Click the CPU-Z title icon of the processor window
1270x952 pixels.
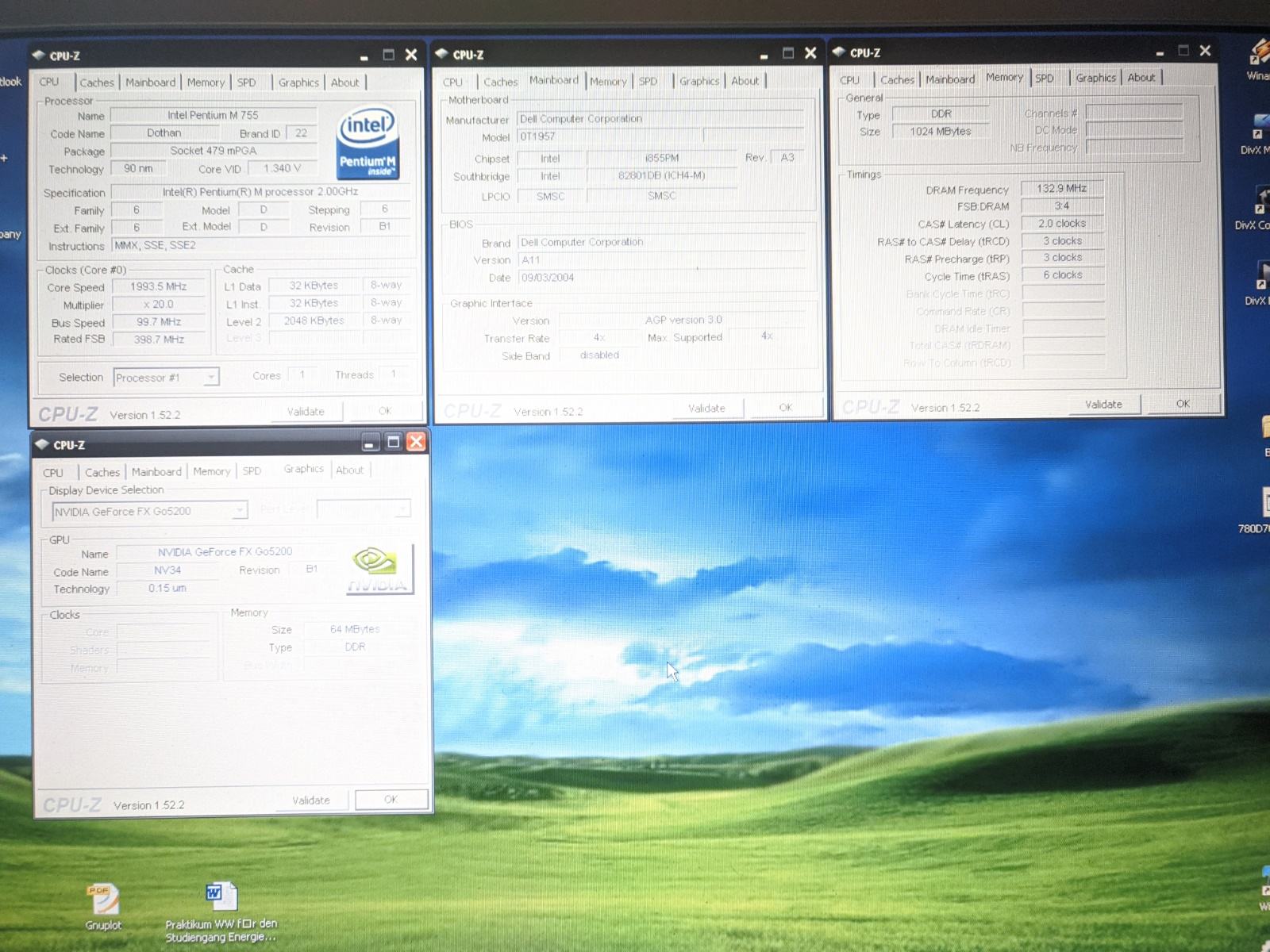point(39,55)
